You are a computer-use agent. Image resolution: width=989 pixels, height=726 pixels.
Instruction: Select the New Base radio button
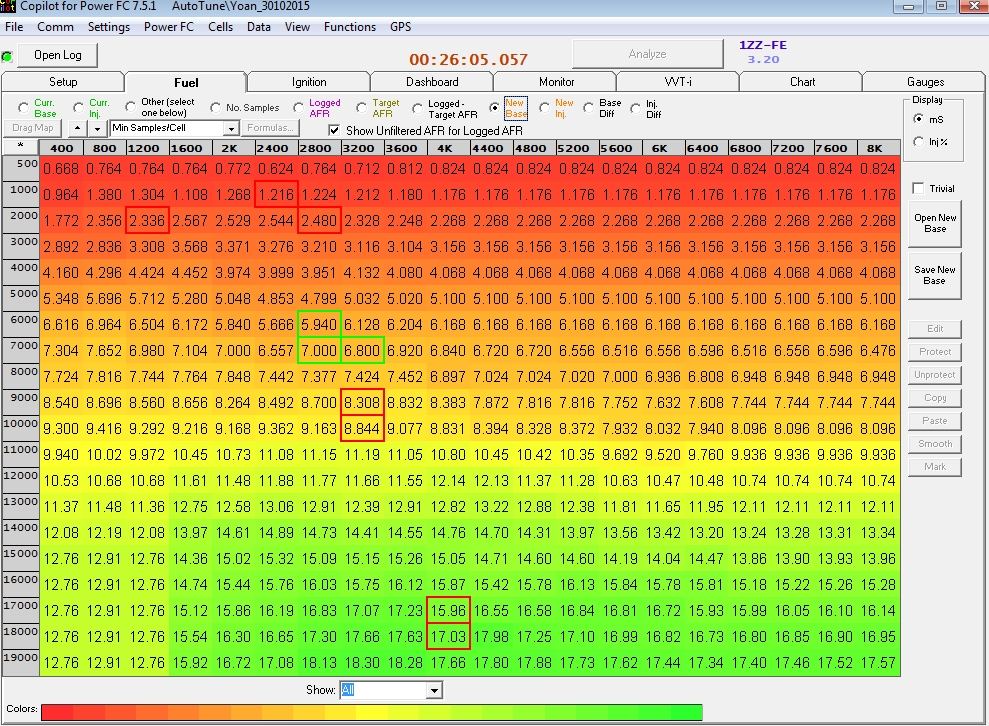pyautogui.click(x=494, y=108)
